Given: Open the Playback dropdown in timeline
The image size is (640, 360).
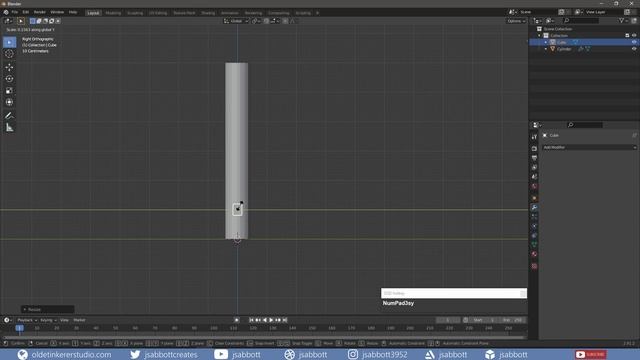Looking at the screenshot, I should click(x=27, y=320).
